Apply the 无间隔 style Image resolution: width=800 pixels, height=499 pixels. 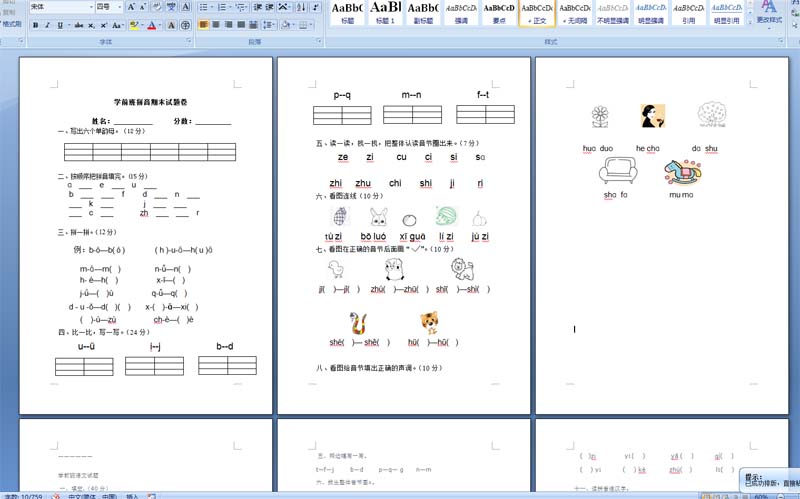point(575,13)
